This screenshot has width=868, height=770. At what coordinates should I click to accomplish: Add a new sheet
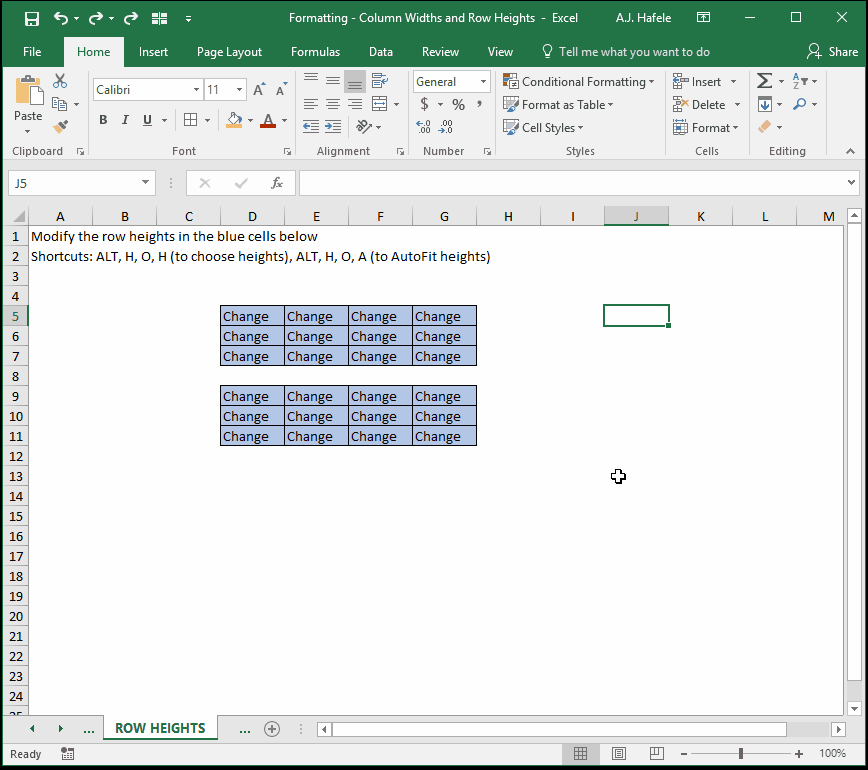272,729
